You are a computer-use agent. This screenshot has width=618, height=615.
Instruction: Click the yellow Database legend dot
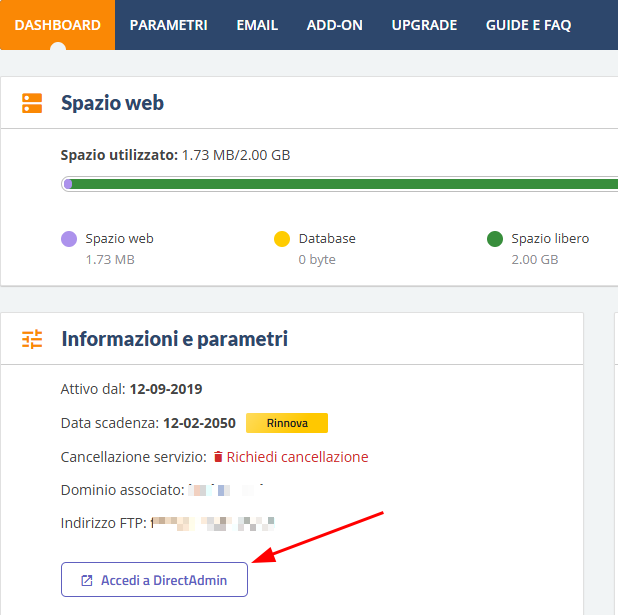(x=282, y=239)
